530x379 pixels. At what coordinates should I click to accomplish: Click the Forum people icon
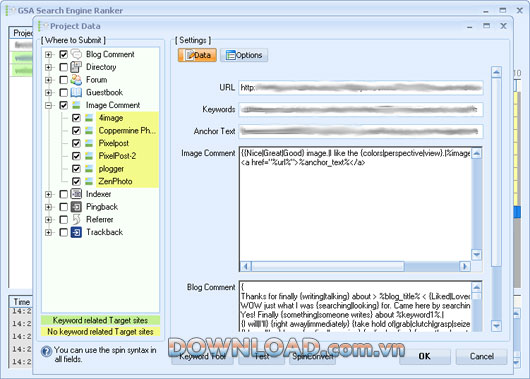click(76, 80)
